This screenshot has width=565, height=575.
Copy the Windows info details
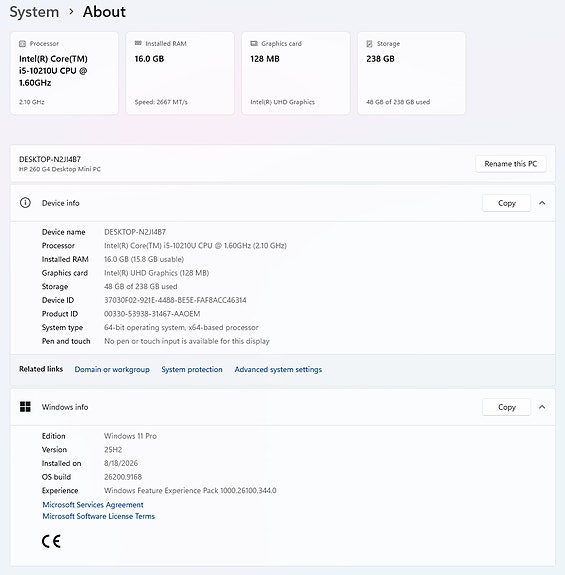tap(507, 407)
